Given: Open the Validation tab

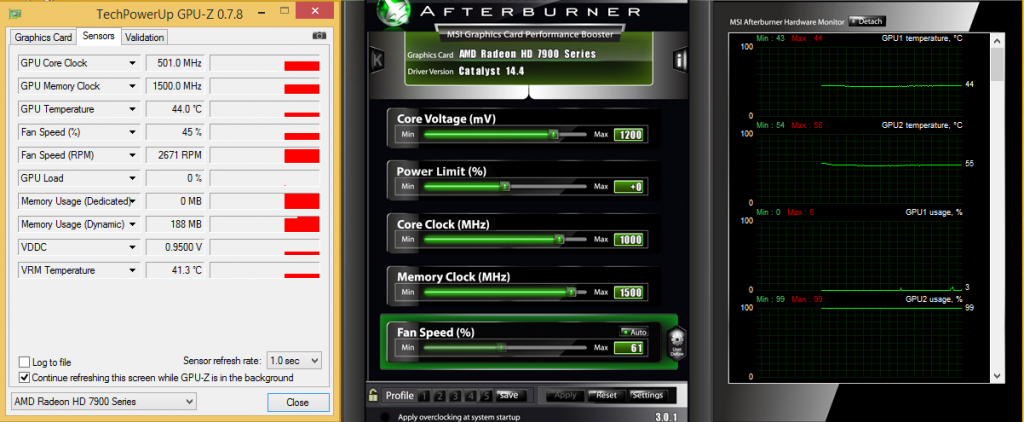Looking at the screenshot, I should point(145,37).
